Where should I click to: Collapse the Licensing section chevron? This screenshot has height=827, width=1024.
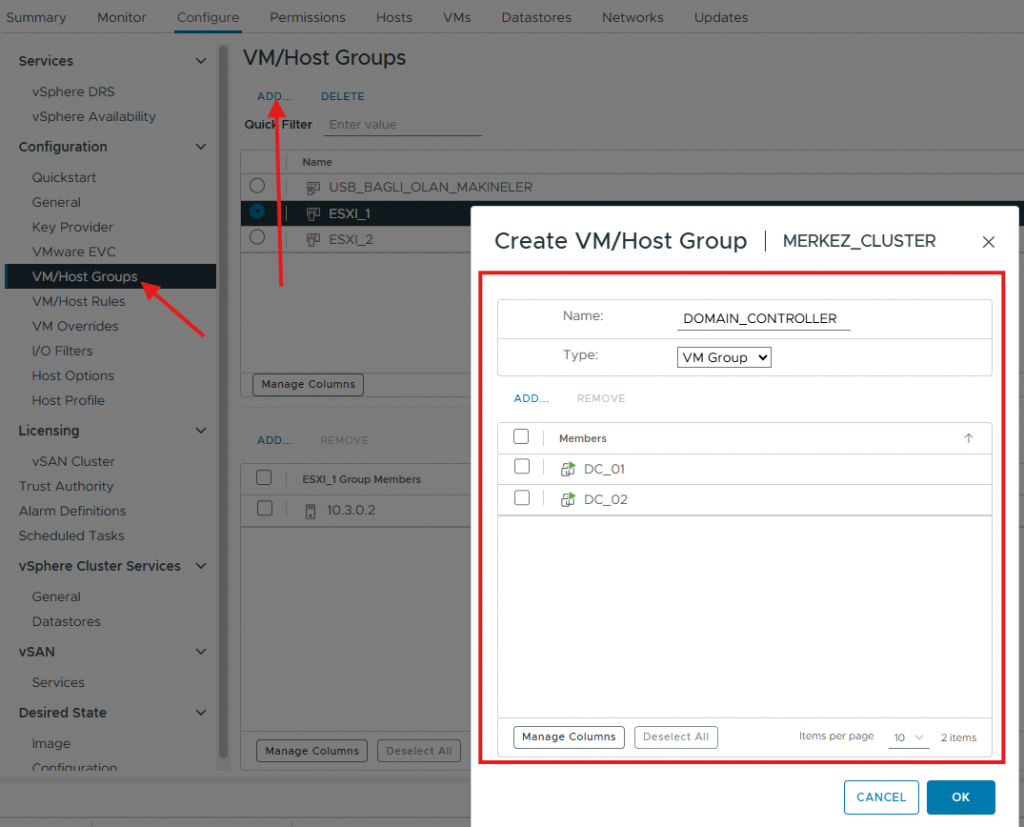tap(201, 430)
